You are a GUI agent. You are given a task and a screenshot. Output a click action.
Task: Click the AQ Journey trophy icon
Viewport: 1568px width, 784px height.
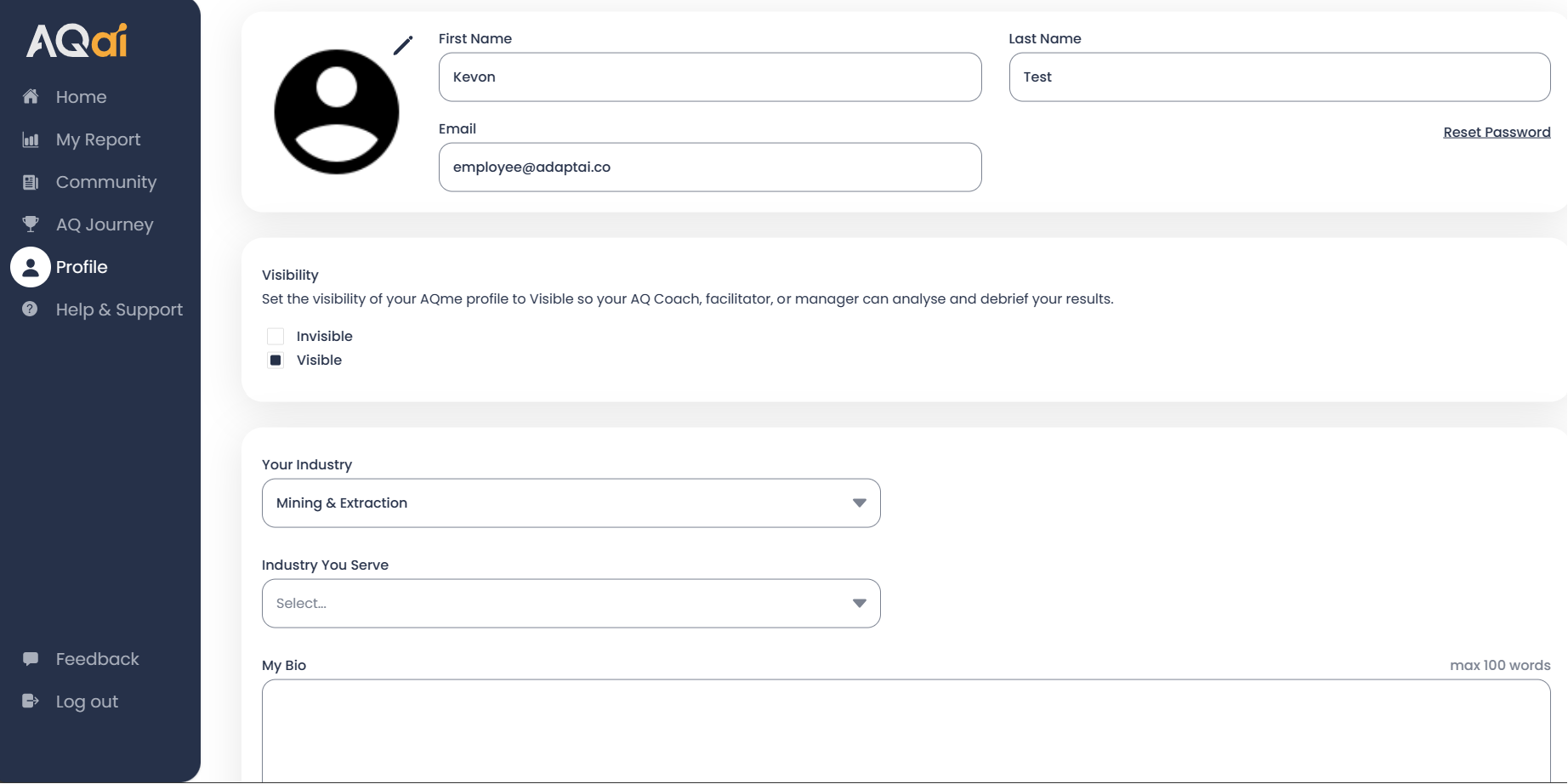click(x=31, y=224)
